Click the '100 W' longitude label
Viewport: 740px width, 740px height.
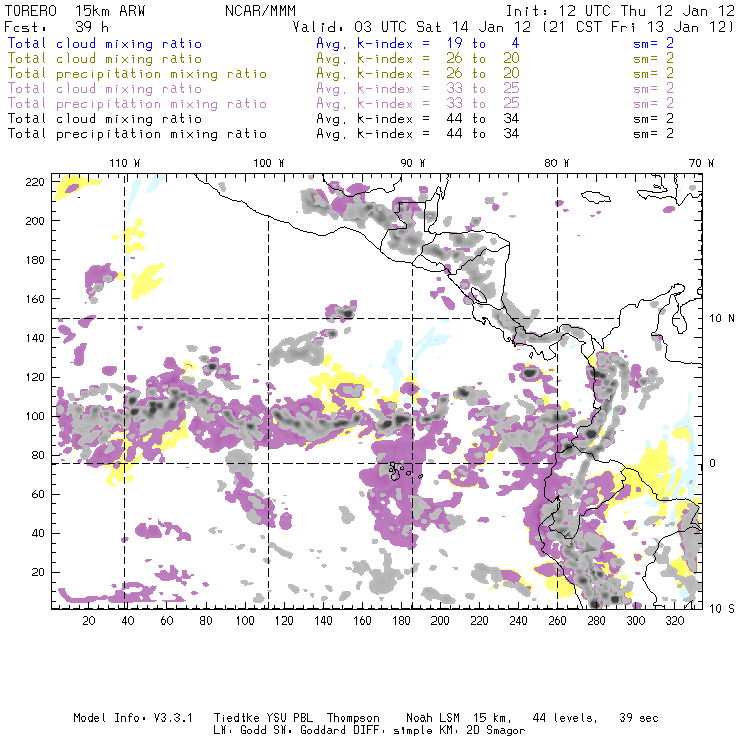[x=269, y=163]
